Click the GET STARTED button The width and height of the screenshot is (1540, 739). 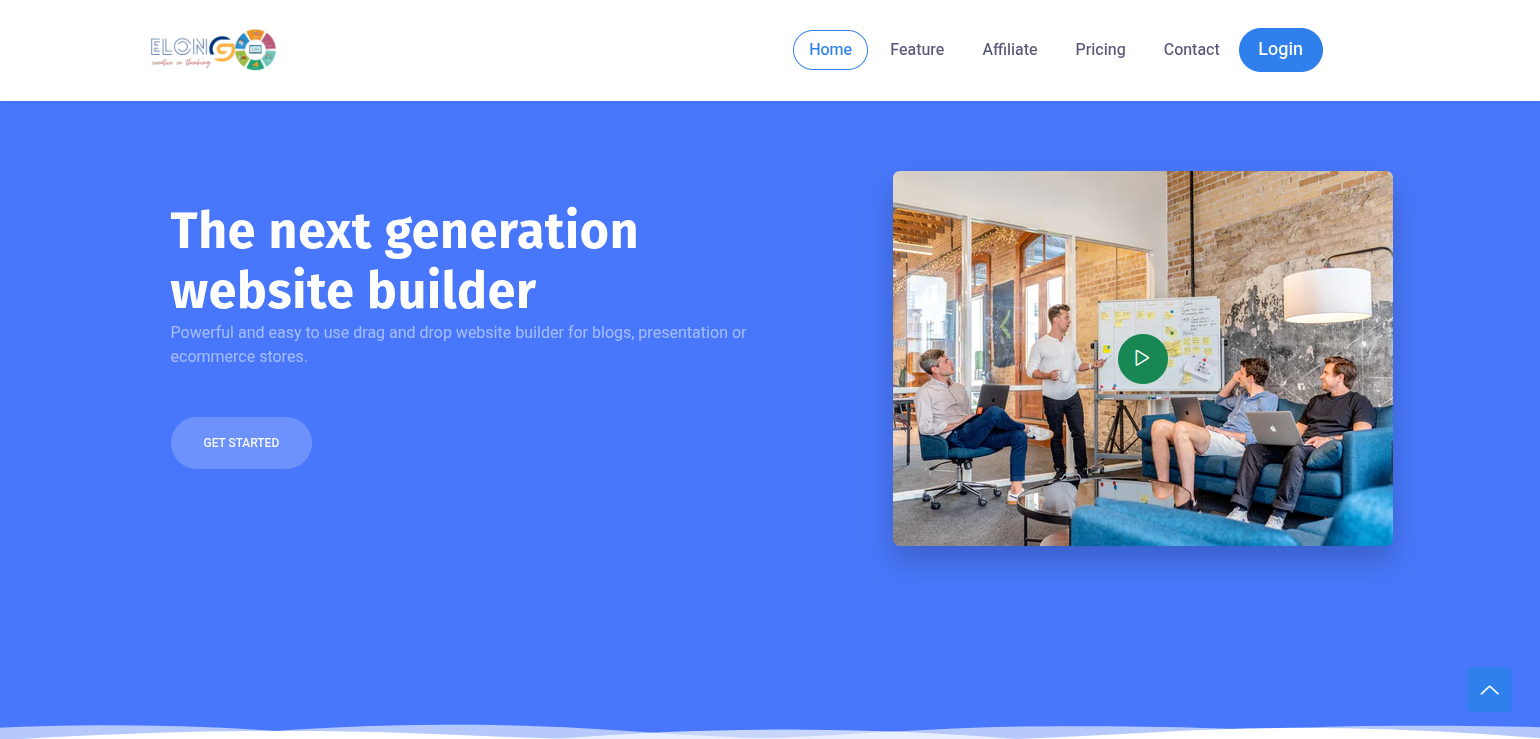(x=241, y=443)
